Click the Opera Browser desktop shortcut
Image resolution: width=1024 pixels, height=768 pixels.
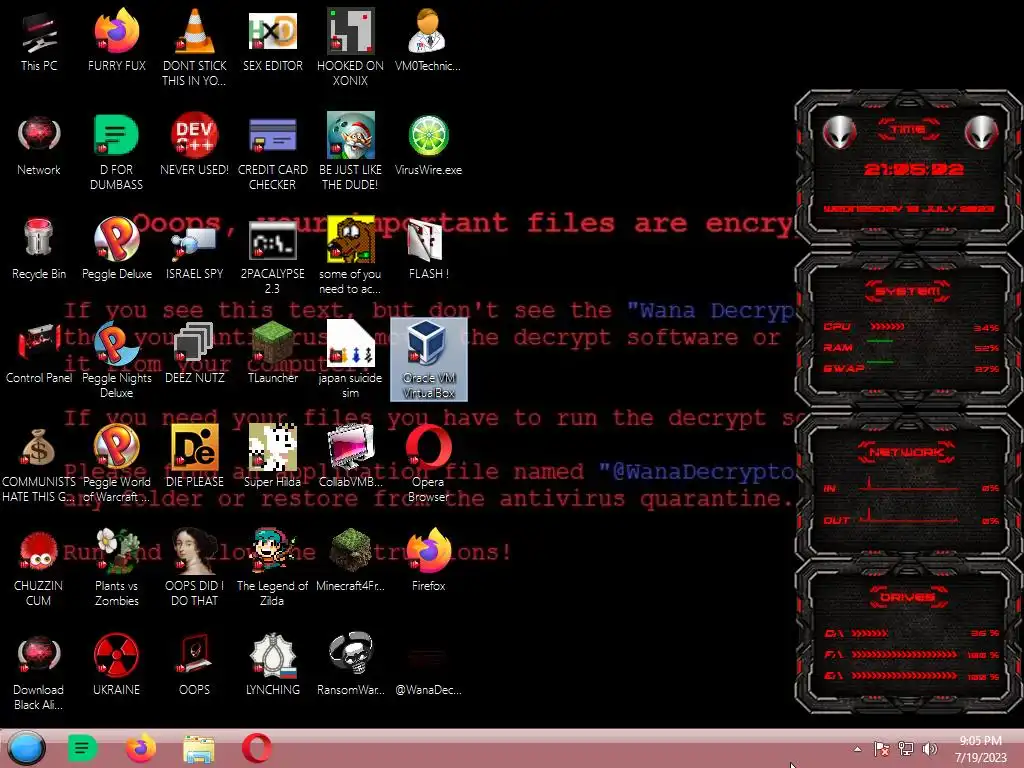(x=428, y=464)
